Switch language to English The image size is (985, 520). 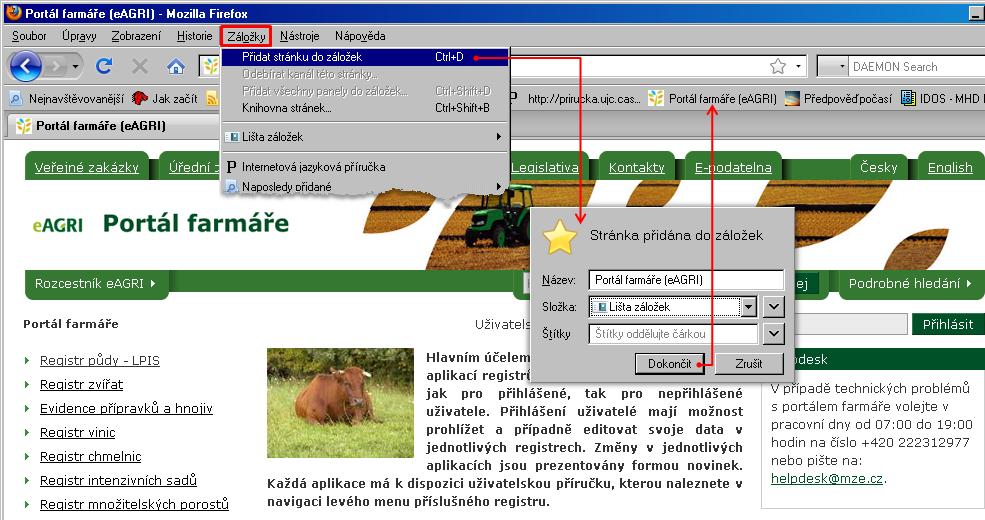950,167
